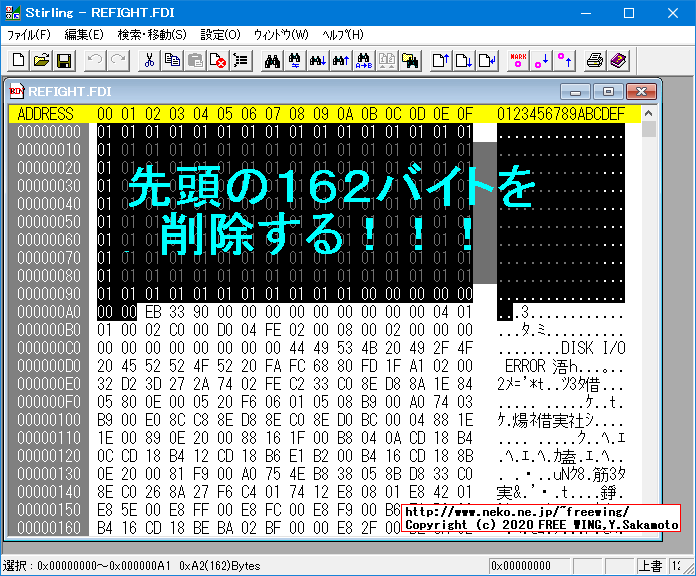Click the binoculars icon with horizontal arrows

pyautogui.click(x=295, y=60)
